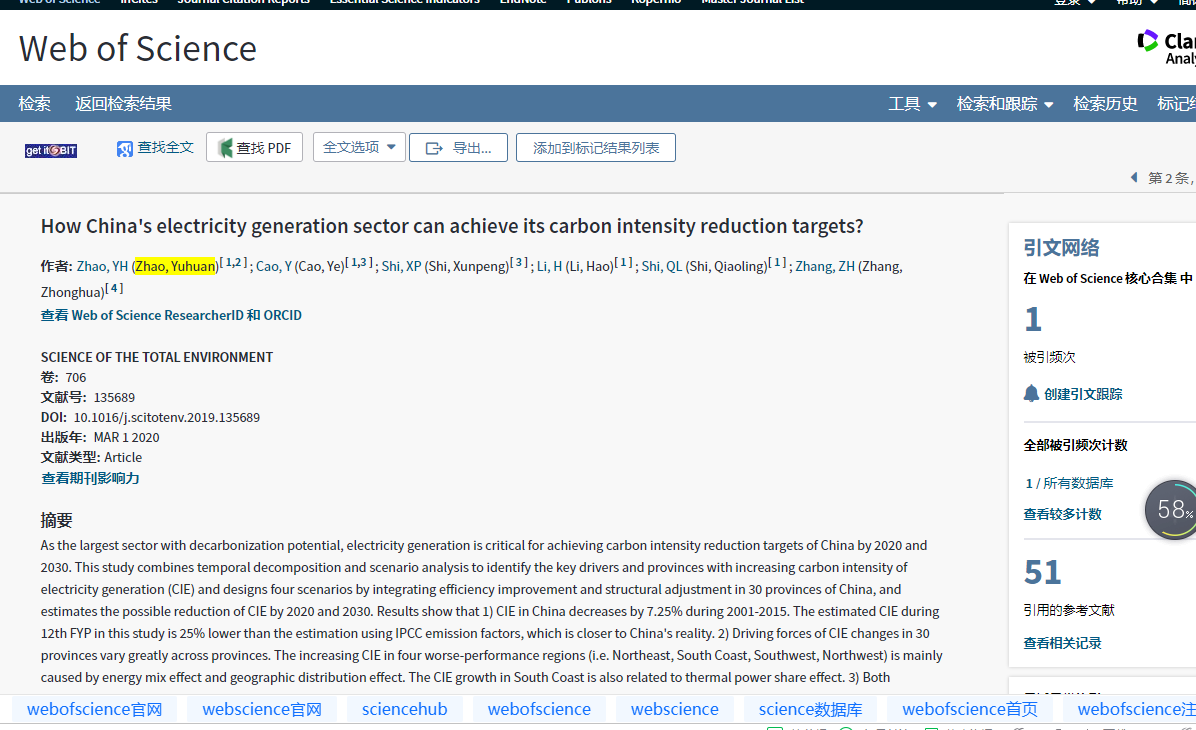Click the find full text icon
This screenshot has width=1196, height=730.
tap(124, 149)
